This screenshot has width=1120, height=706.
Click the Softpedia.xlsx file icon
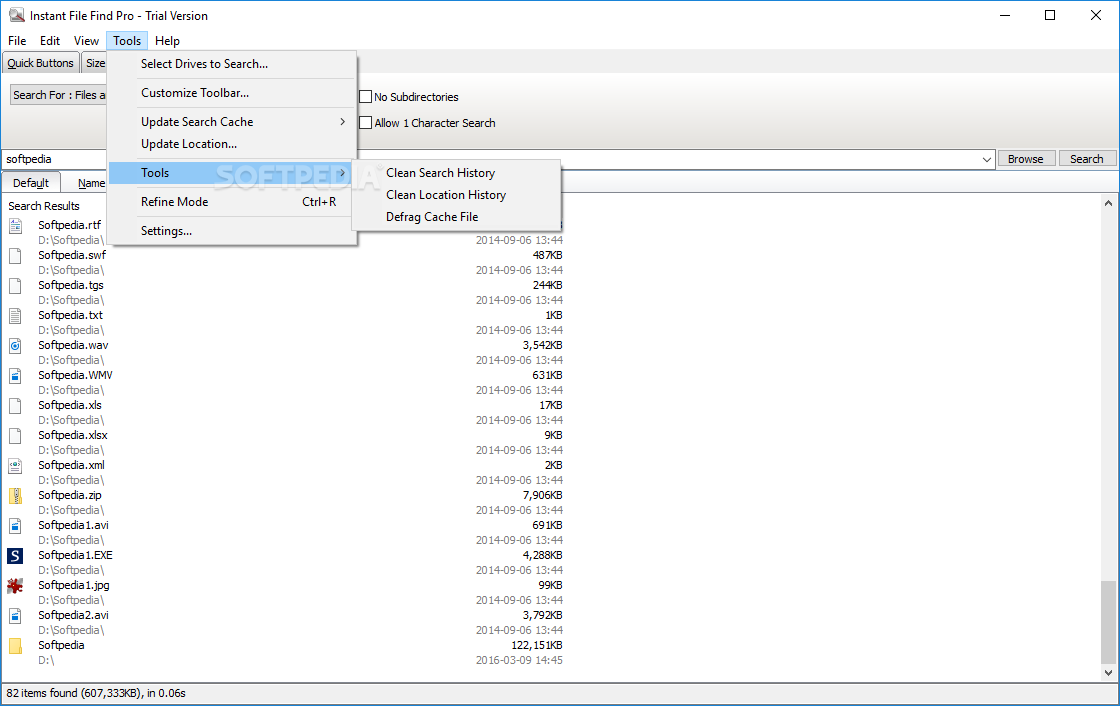click(x=15, y=436)
